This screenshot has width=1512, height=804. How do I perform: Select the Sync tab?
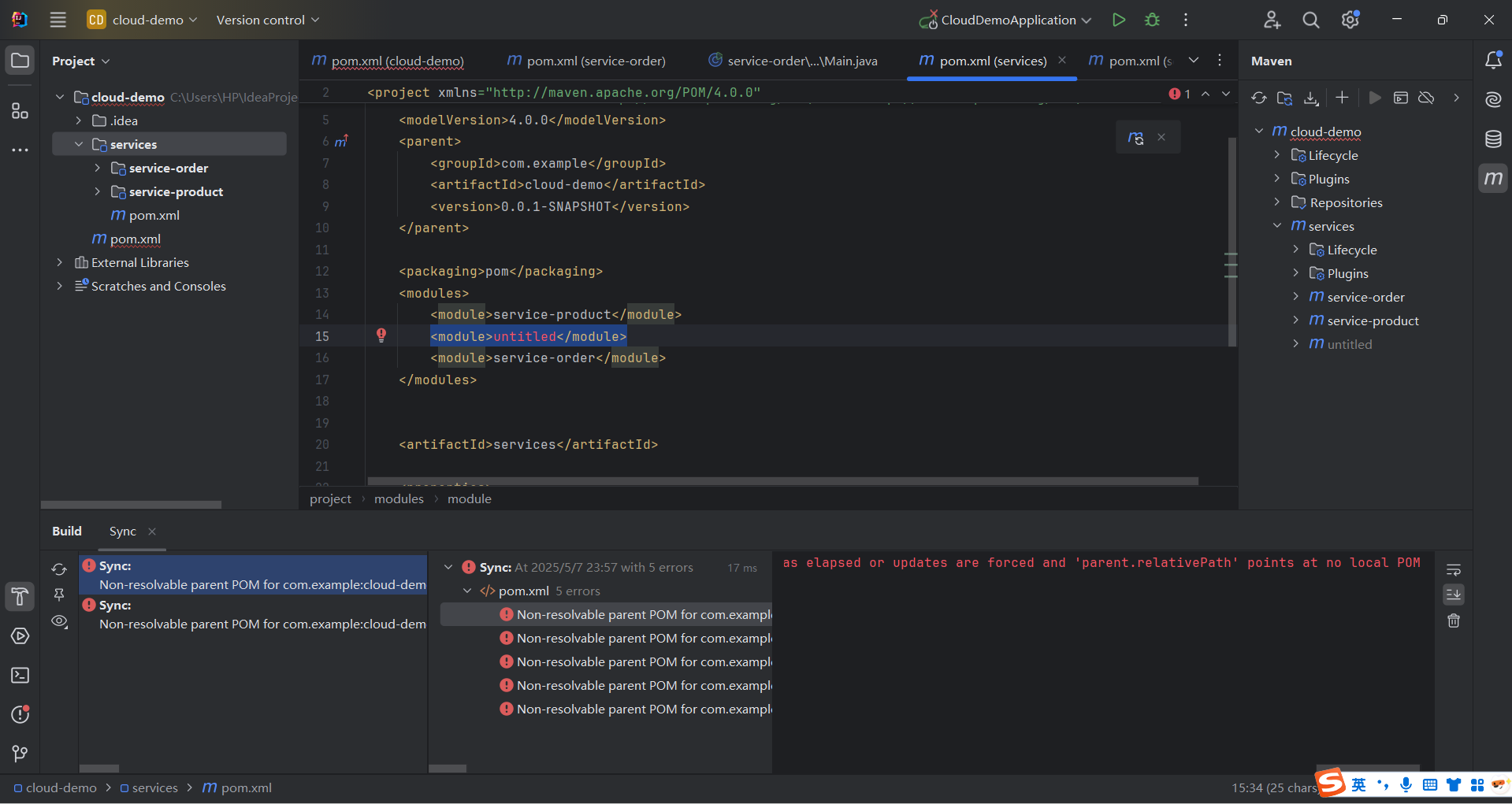click(123, 531)
